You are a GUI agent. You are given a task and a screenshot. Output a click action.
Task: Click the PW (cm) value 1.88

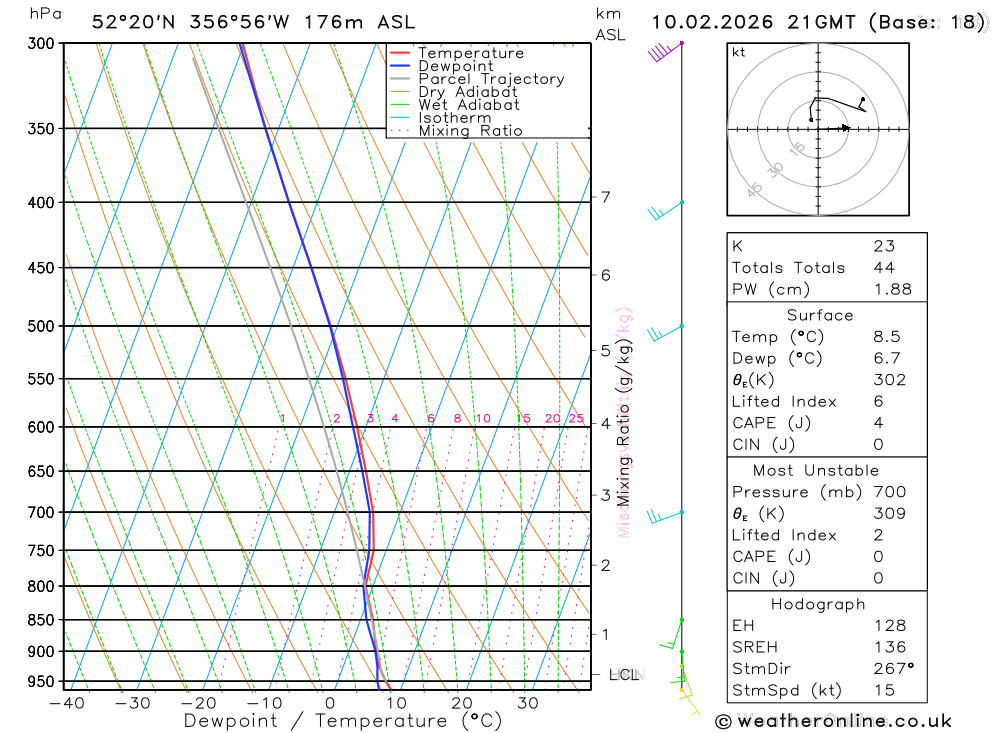(x=892, y=290)
